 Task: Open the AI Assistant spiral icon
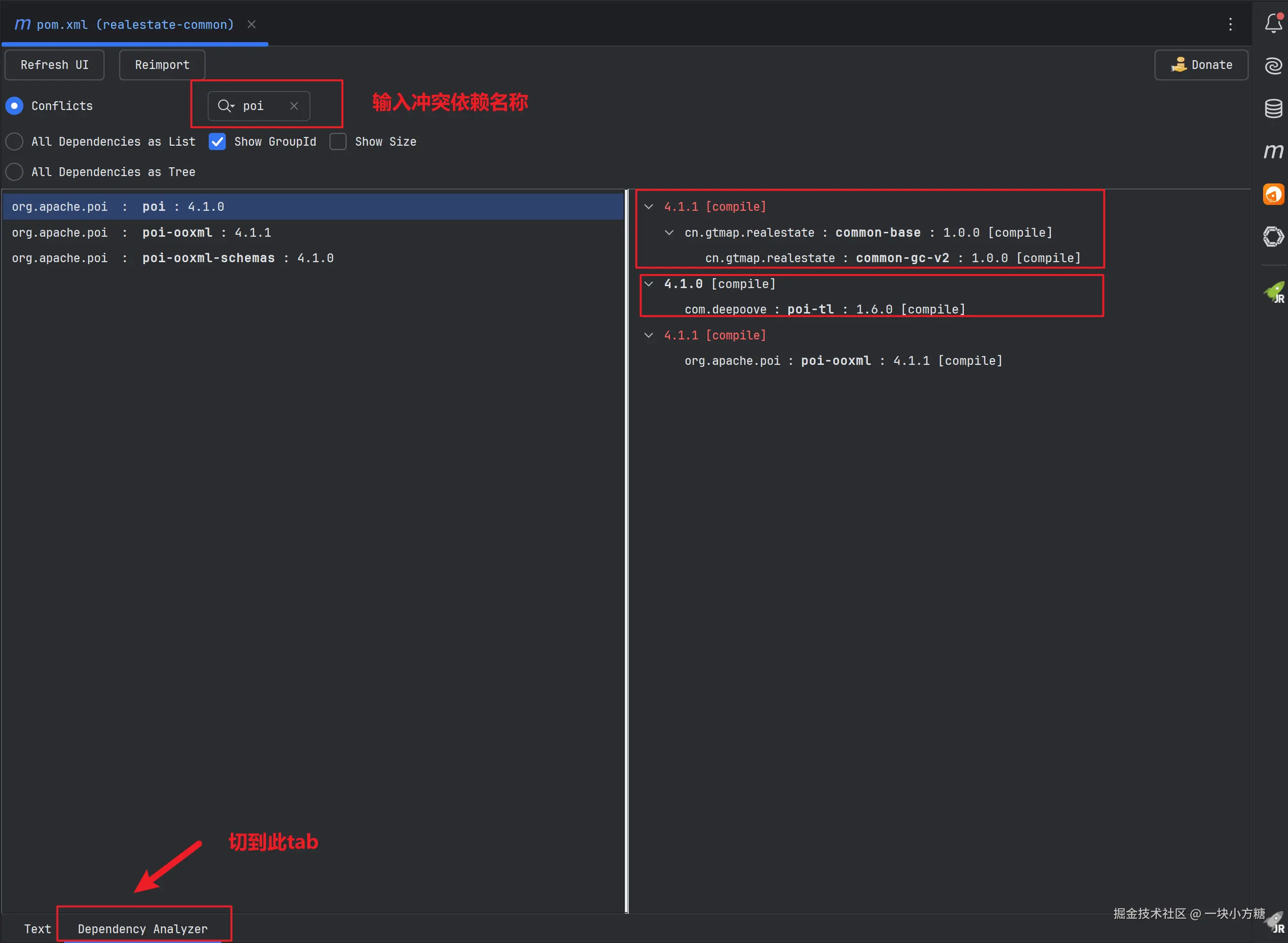(1273, 66)
